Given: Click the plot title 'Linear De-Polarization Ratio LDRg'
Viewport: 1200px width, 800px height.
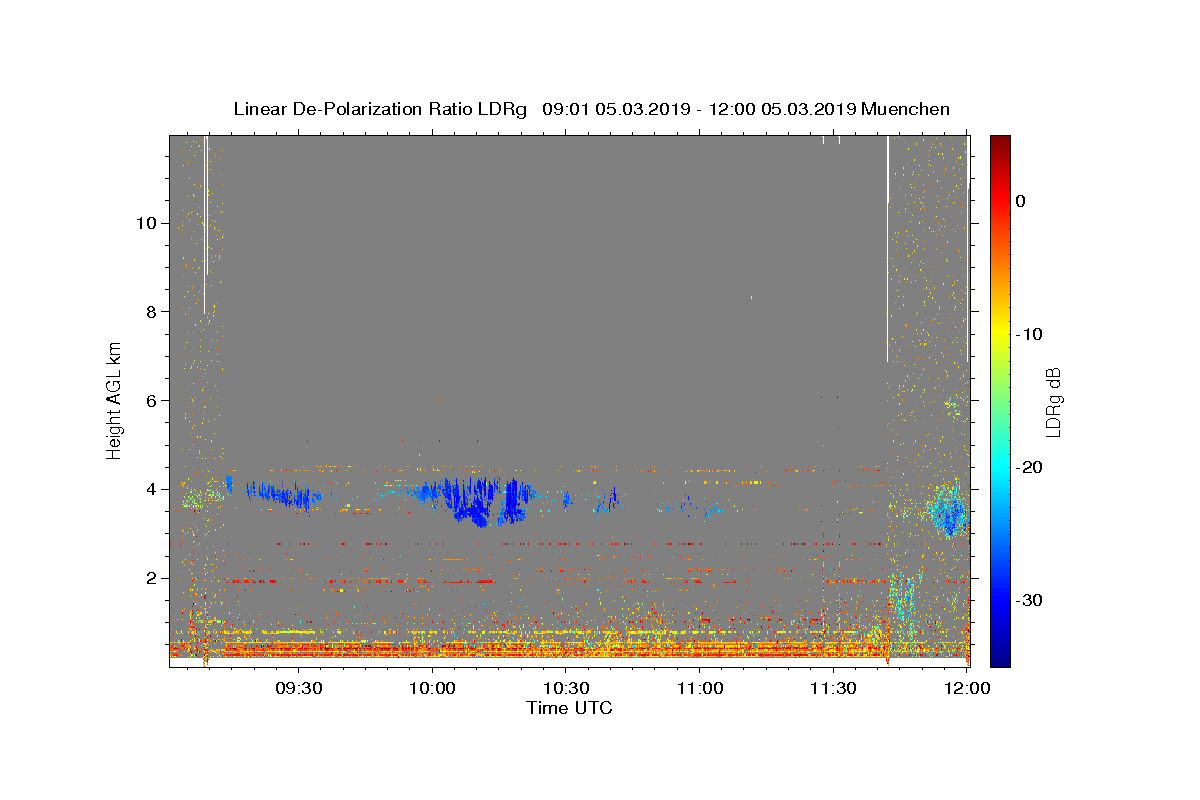Looking at the screenshot, I should coord(379,109).
